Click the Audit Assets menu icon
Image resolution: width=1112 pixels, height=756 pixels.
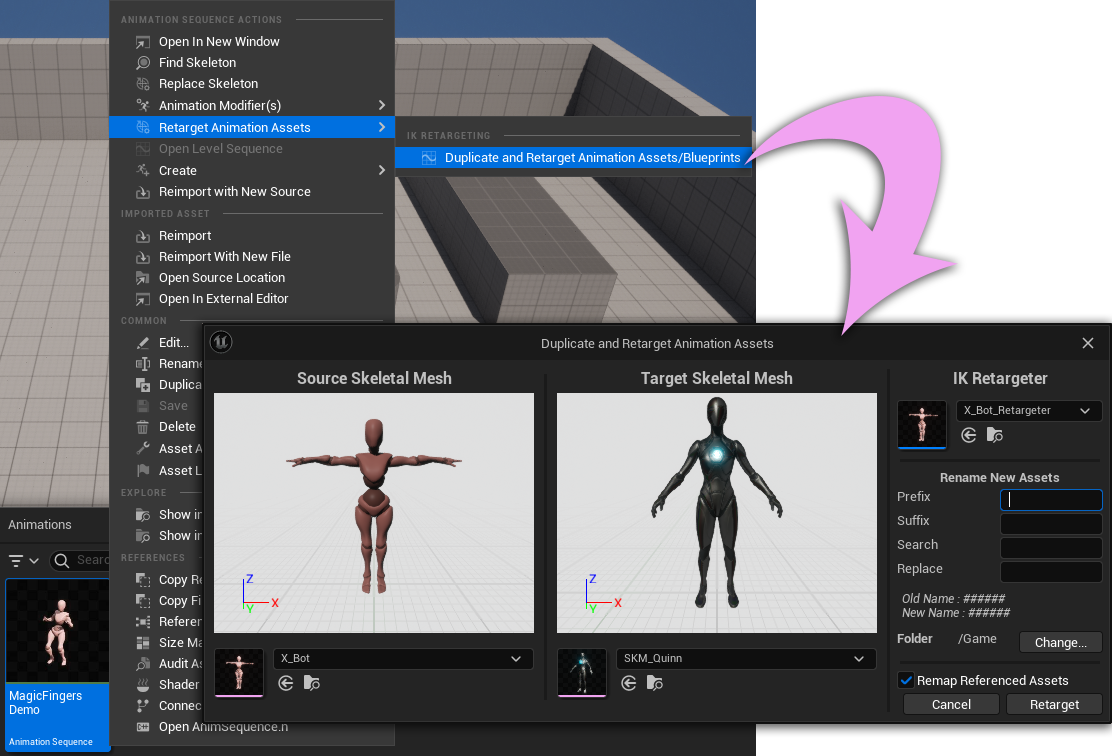[143, 664]
